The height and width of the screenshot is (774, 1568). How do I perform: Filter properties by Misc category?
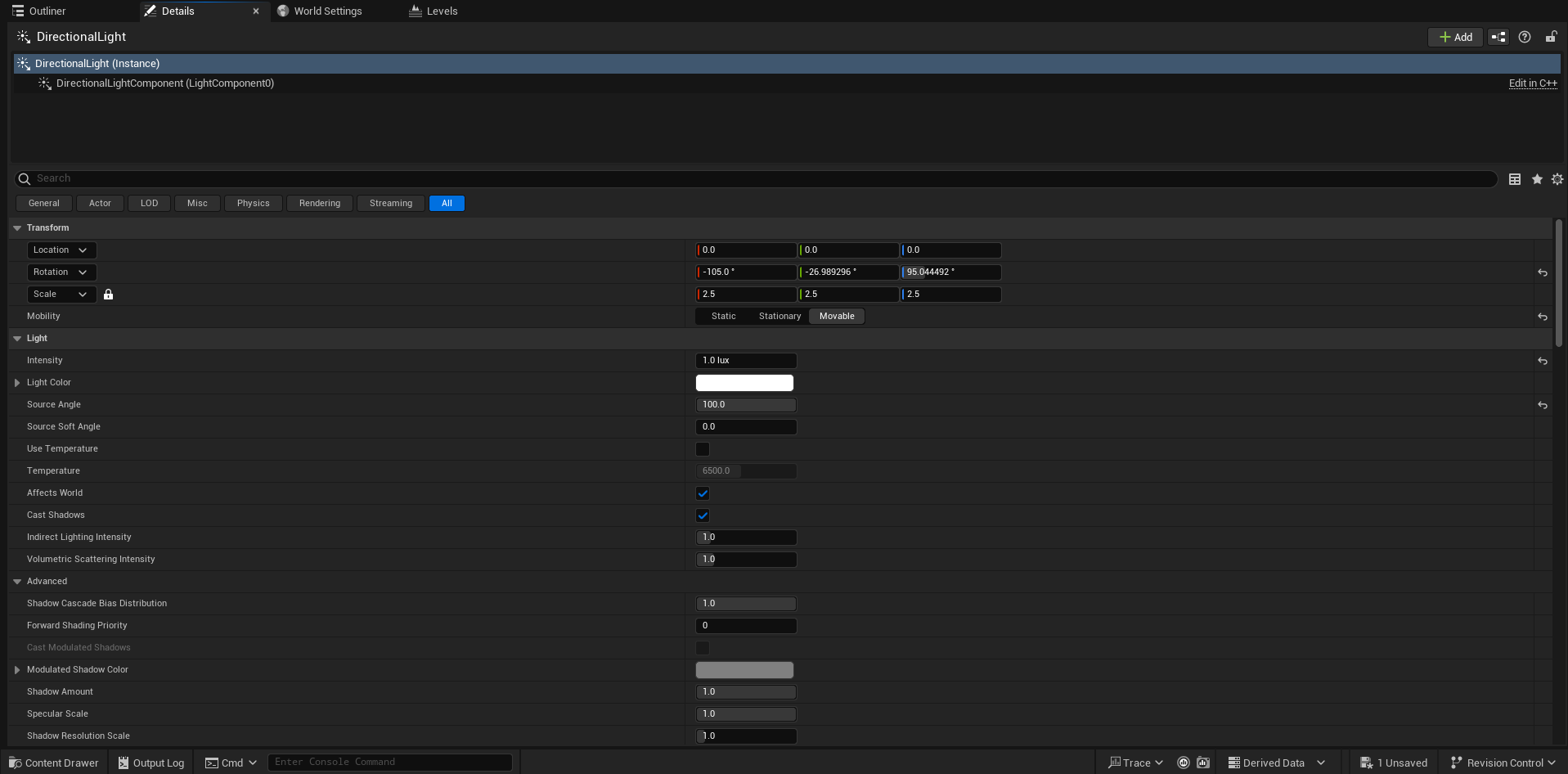197,204
